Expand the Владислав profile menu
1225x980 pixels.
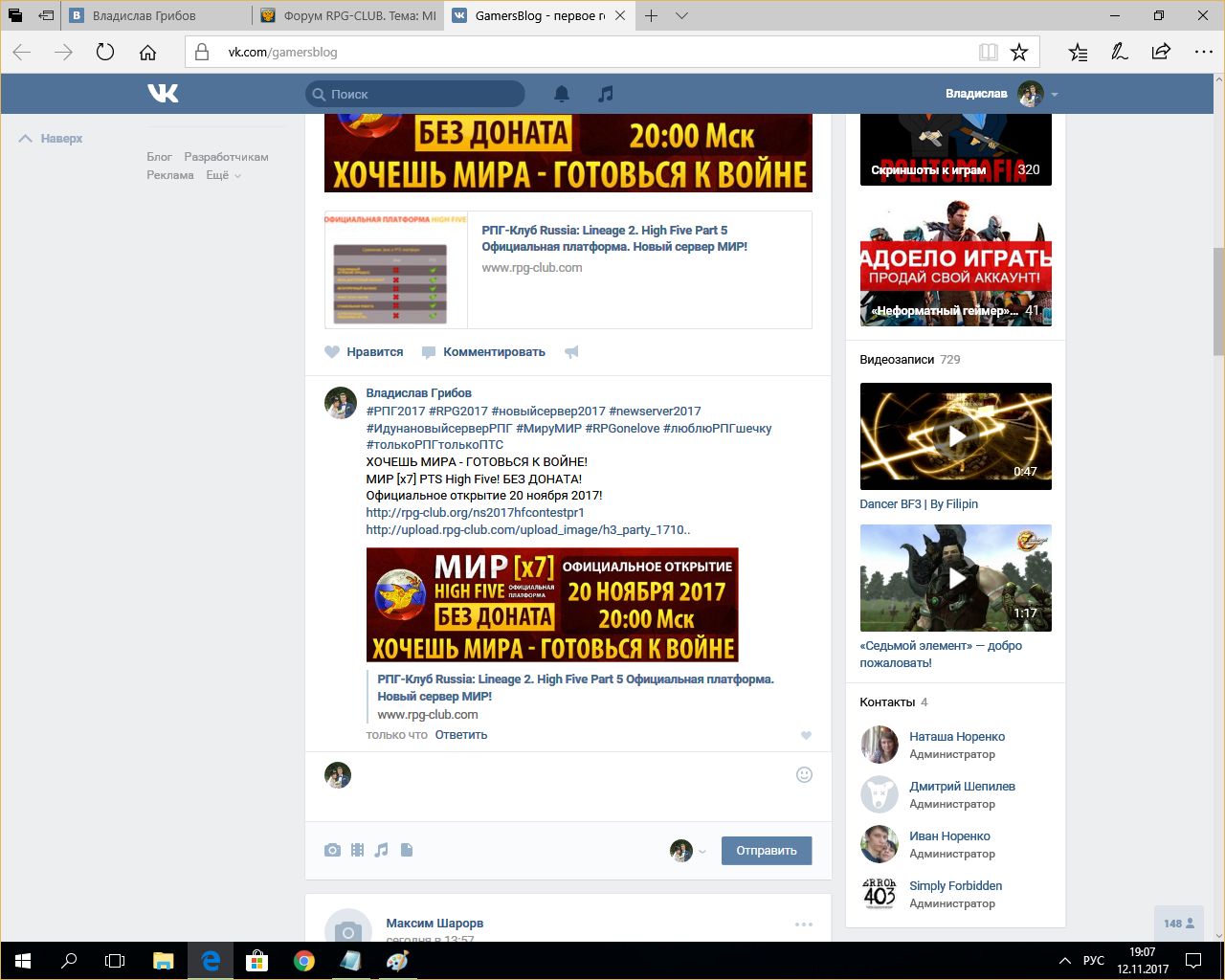point(1055,95)
